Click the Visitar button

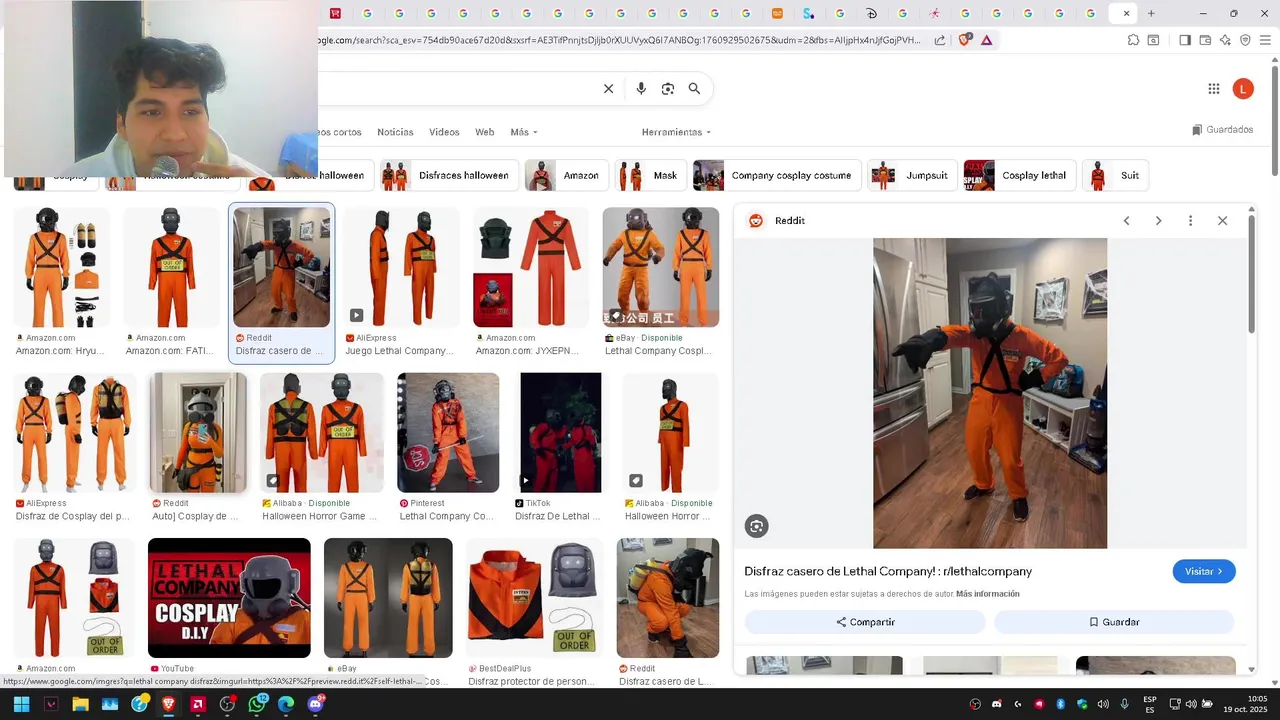tap(1204, 571)
